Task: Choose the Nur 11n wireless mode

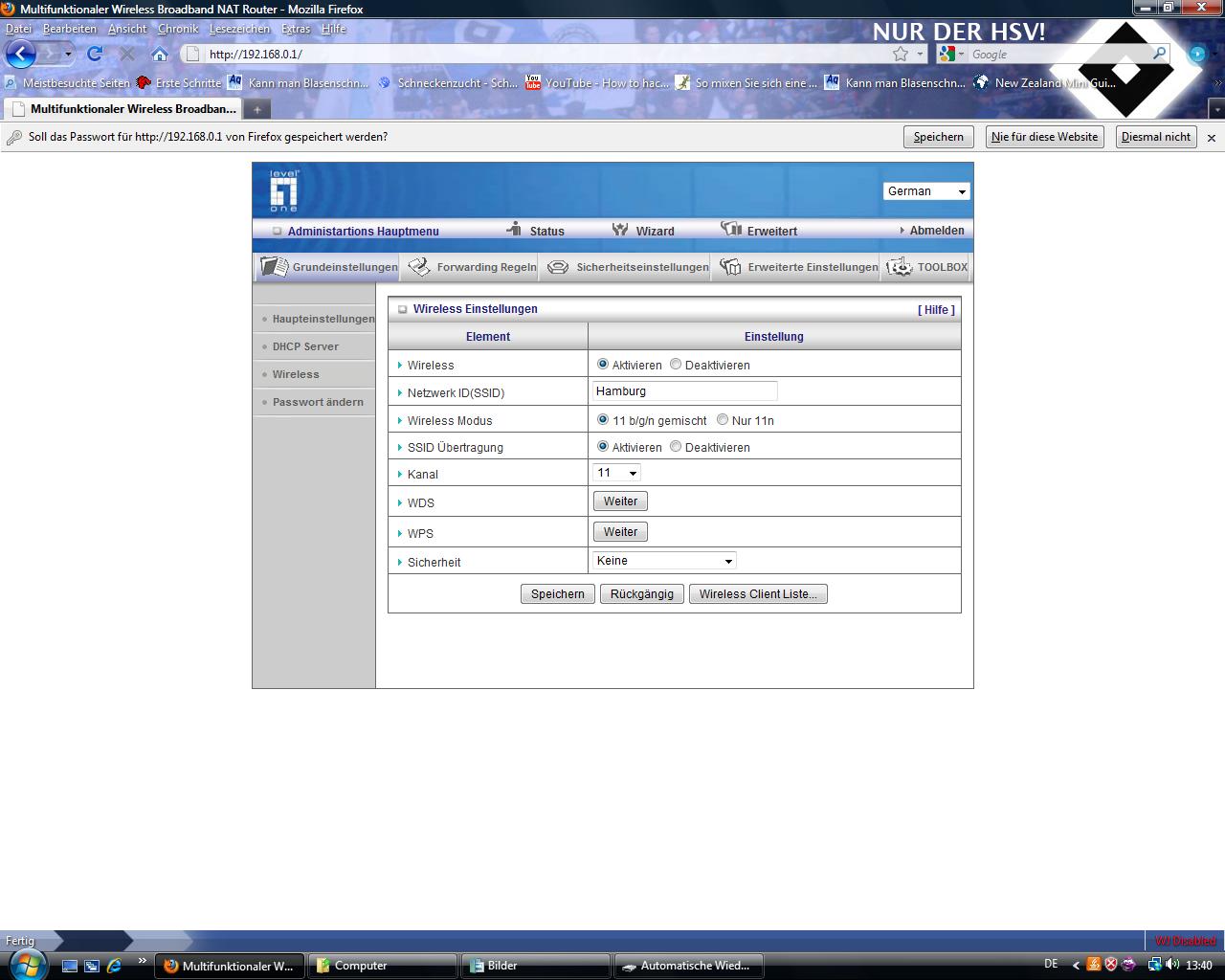Action: pos(723,420)
